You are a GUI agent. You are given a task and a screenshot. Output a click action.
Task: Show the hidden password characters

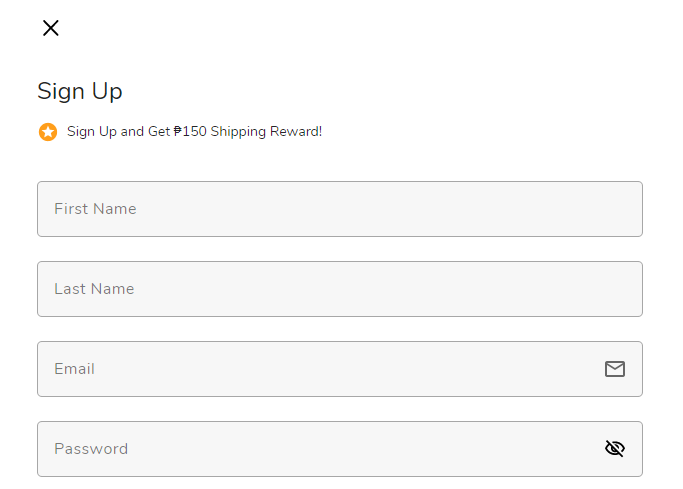[x=615, y=449]
